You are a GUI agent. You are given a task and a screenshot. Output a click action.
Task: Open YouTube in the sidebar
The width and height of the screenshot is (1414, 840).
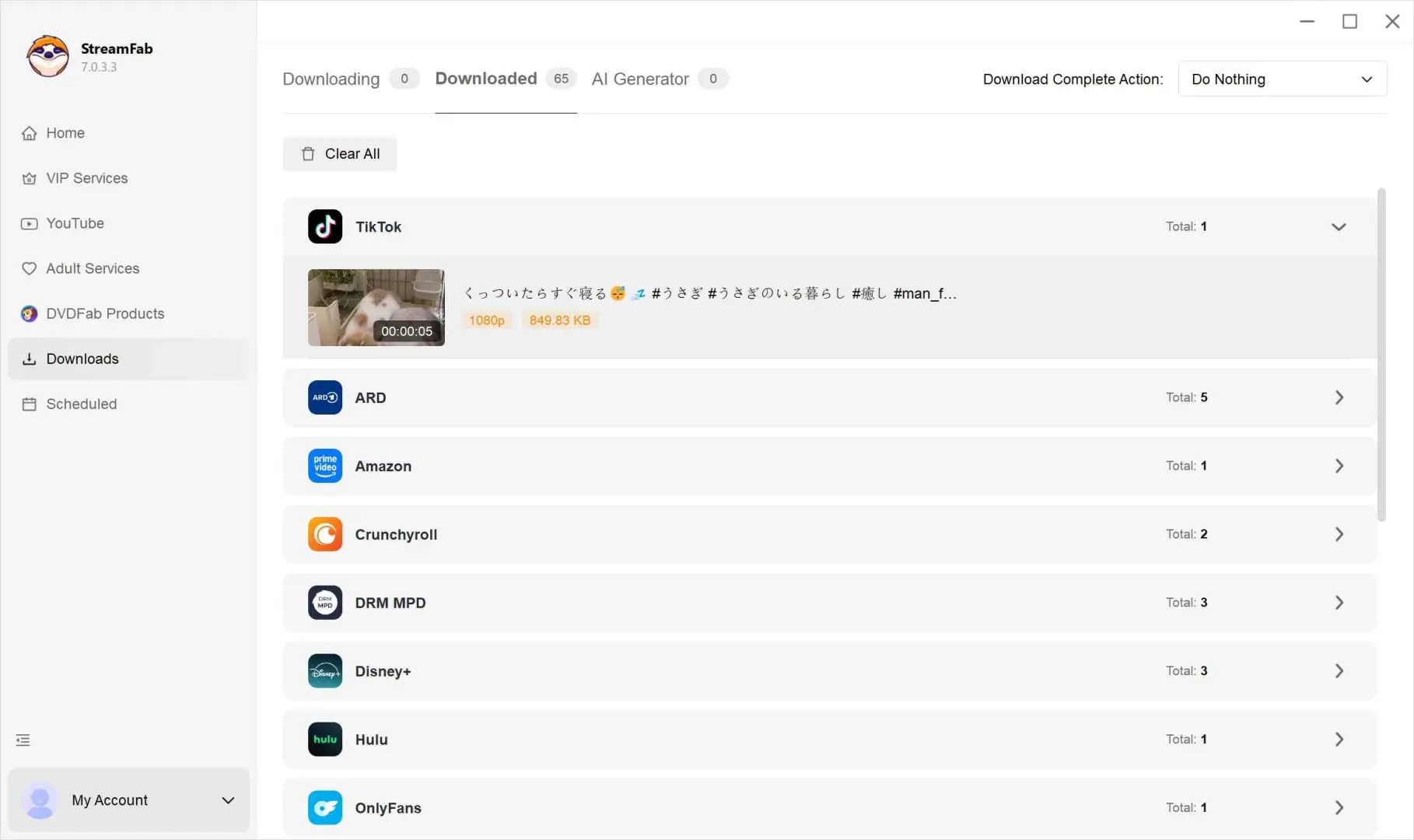point(128,223)
